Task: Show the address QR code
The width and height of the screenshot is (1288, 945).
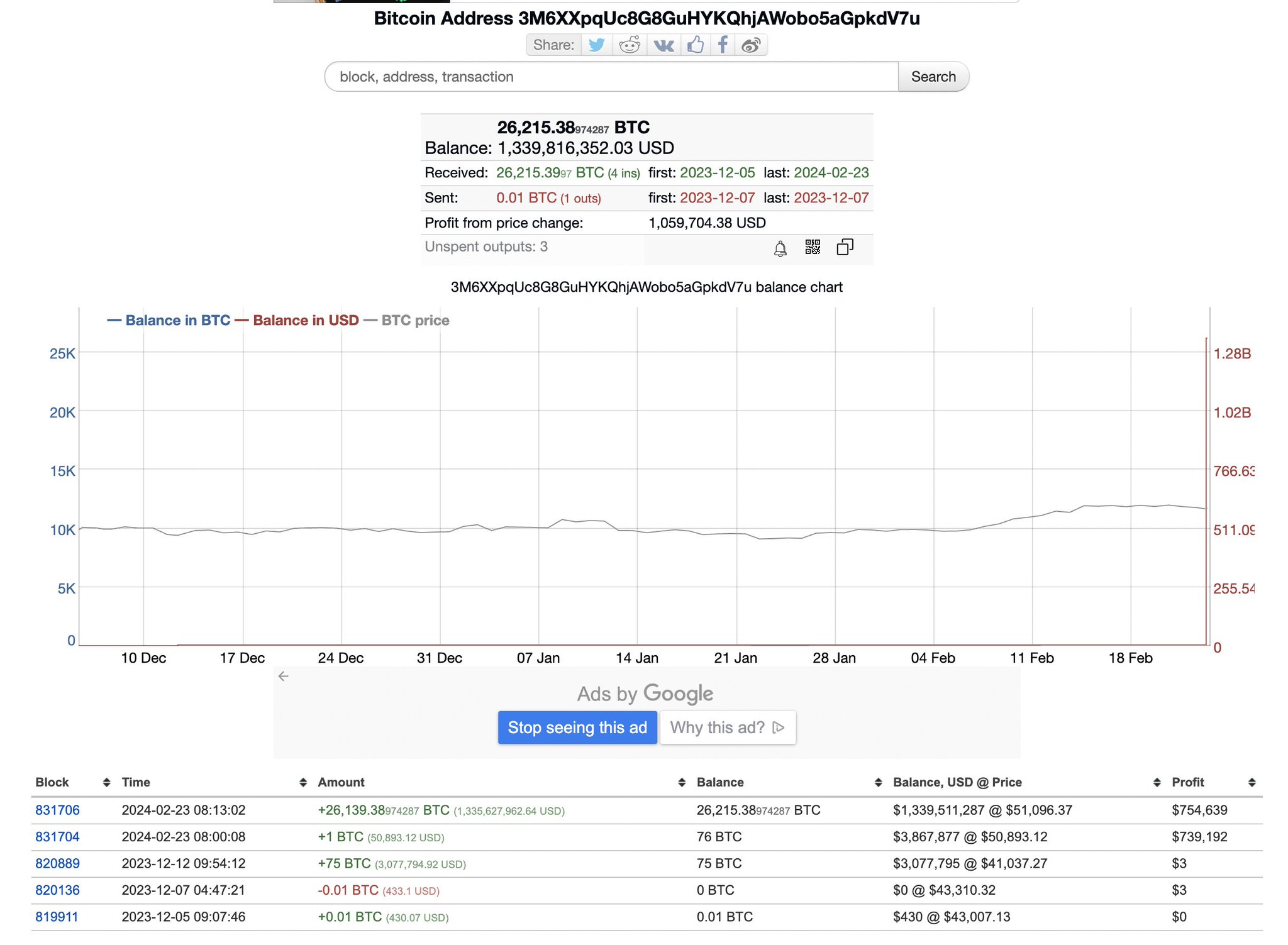Action: (x=813, y=247)
